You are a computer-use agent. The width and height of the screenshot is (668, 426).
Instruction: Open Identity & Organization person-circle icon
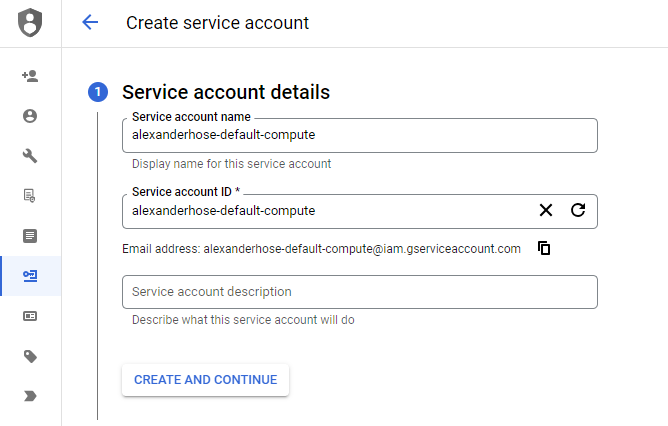pyautogui.click(x=30, y=116)
